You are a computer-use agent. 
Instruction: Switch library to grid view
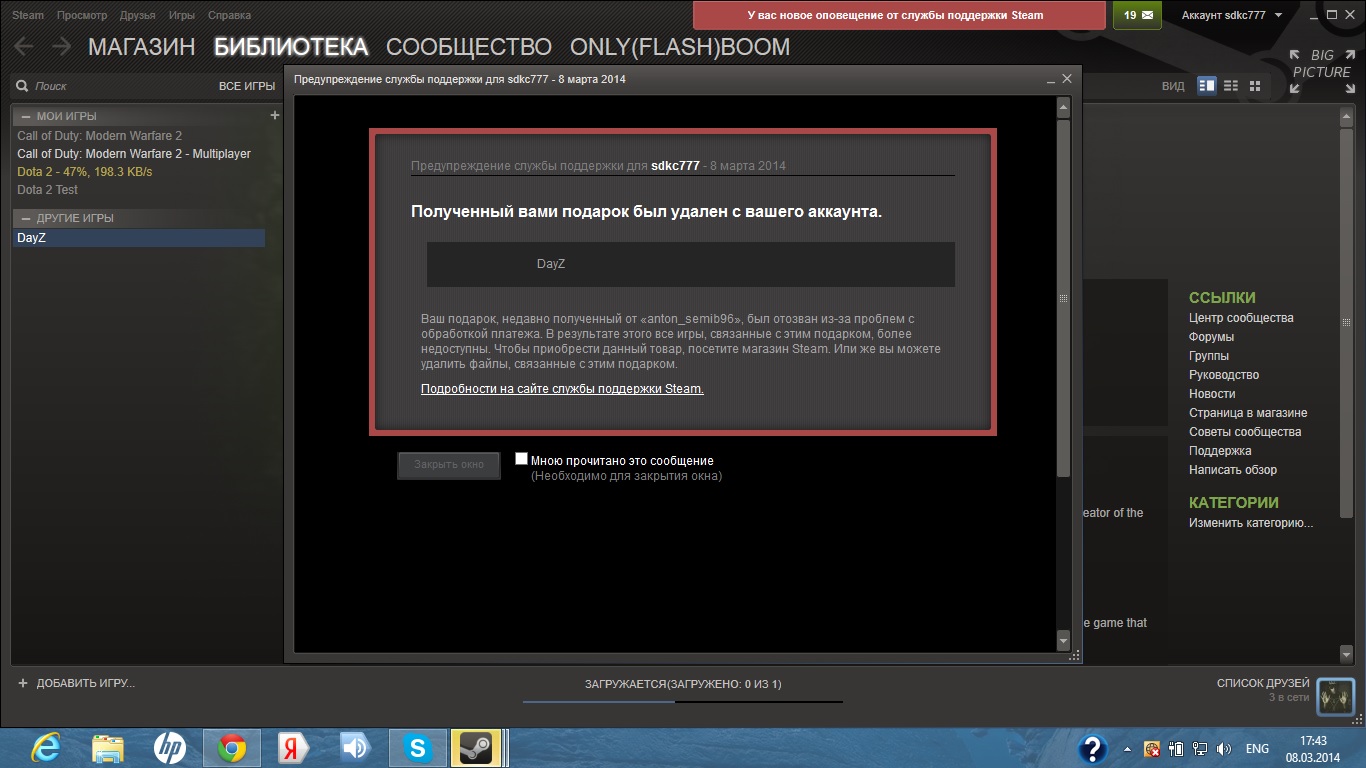tap(1254, 86)
